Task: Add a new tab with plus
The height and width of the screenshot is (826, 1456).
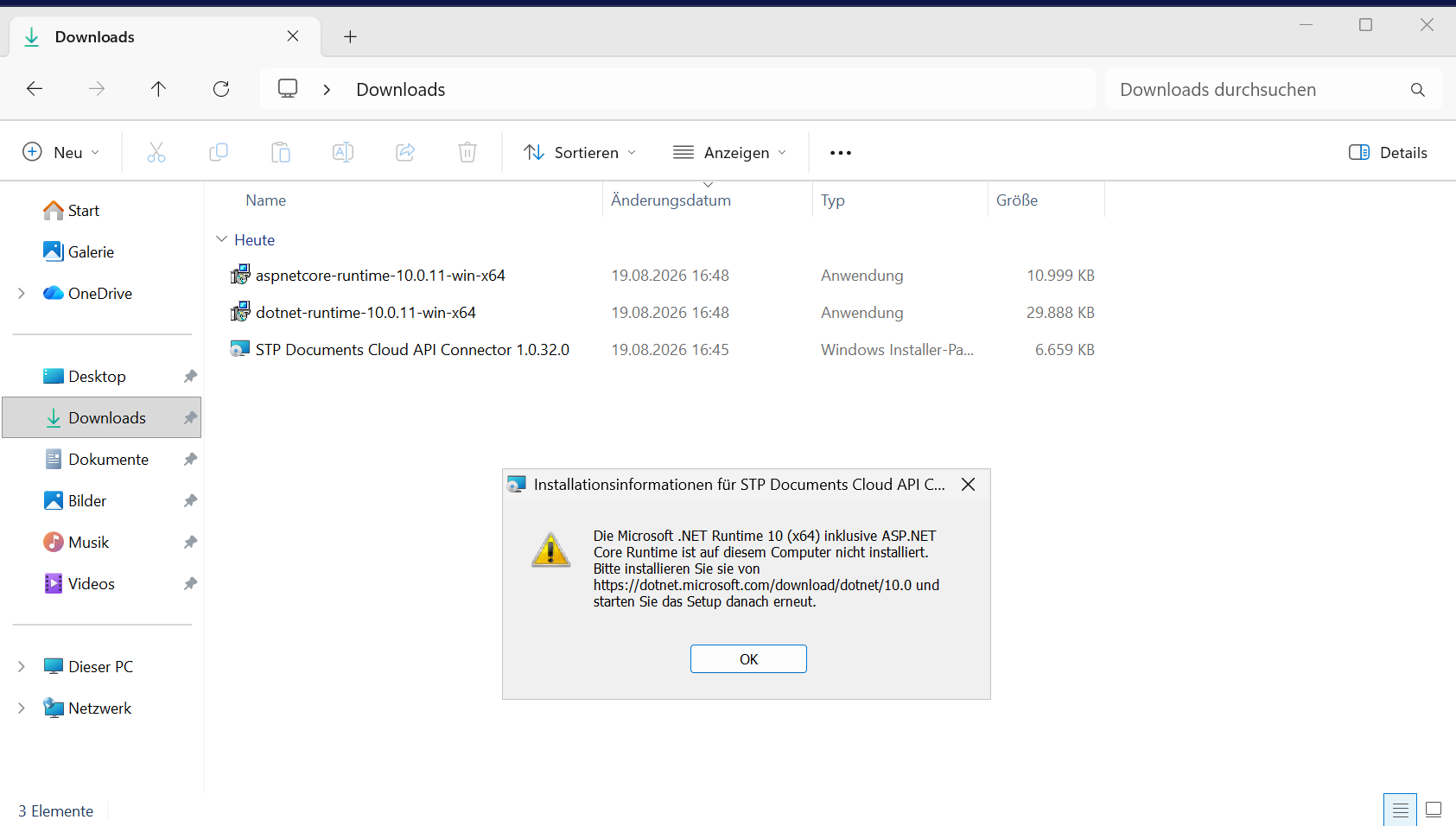Action: point(350,36)
